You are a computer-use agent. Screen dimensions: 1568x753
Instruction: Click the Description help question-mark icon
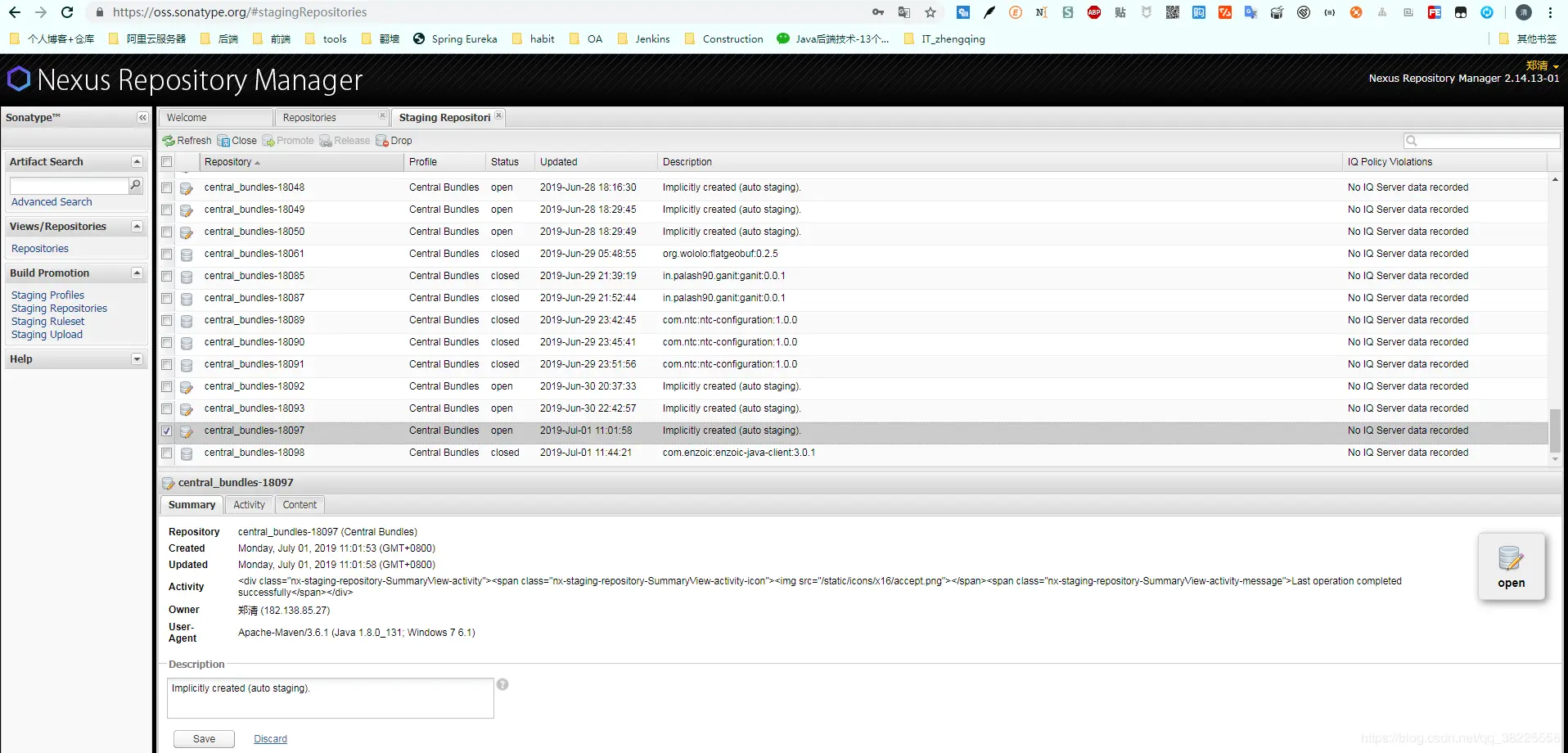[x=502, y=684]
